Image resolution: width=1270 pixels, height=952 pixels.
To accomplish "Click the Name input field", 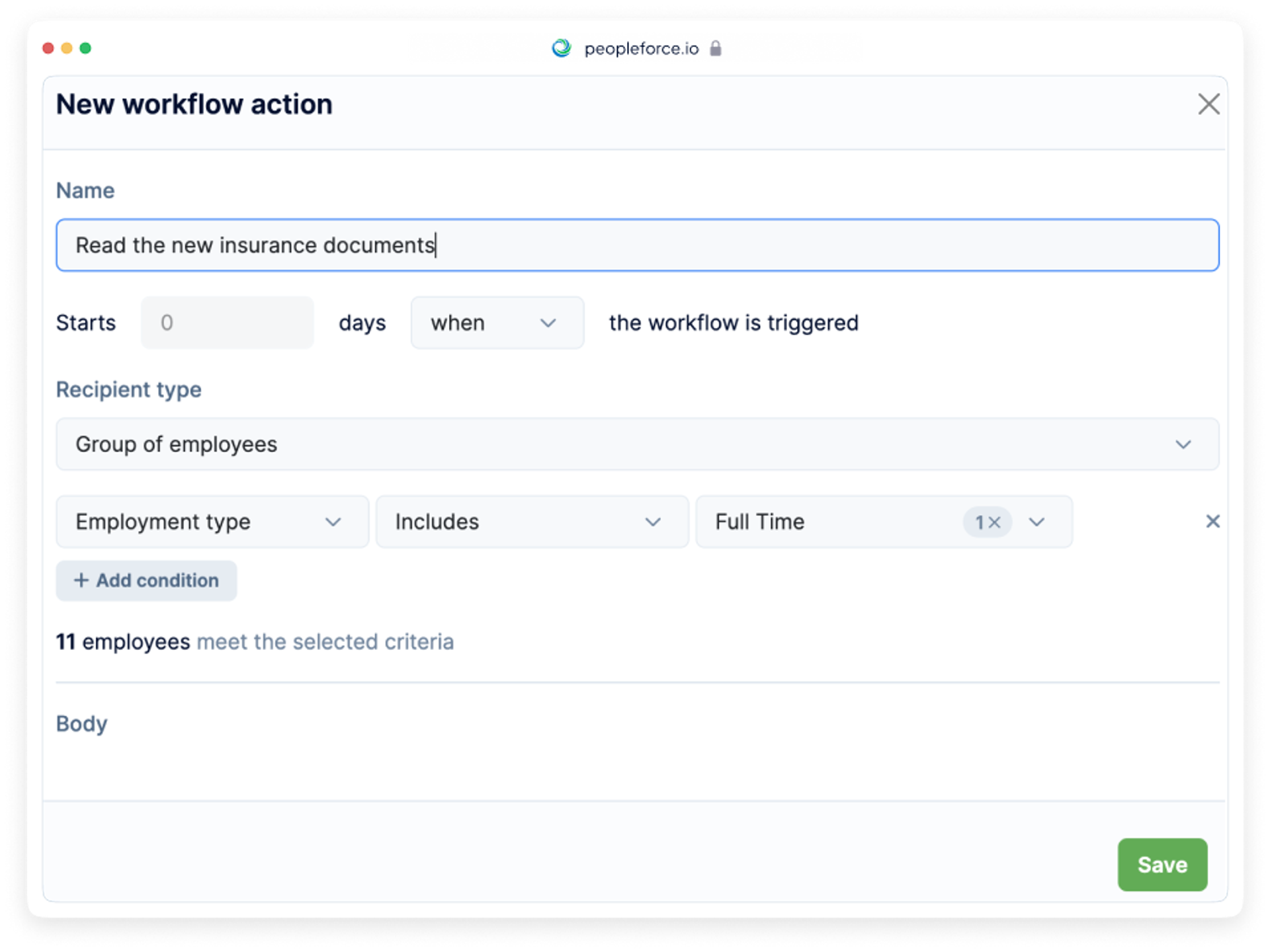I will click(x=637, y=245).
